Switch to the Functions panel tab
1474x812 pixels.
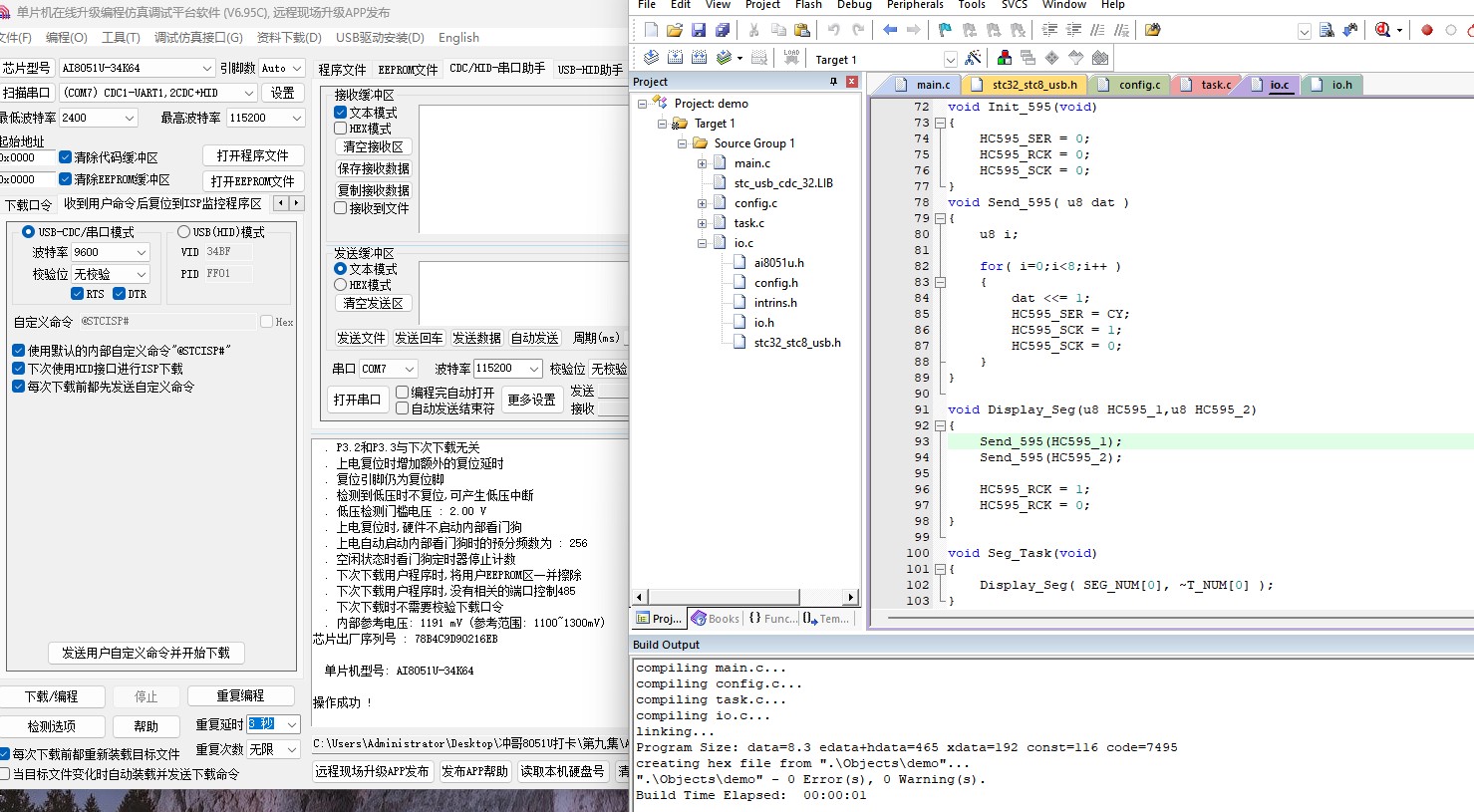pos(772,619)
